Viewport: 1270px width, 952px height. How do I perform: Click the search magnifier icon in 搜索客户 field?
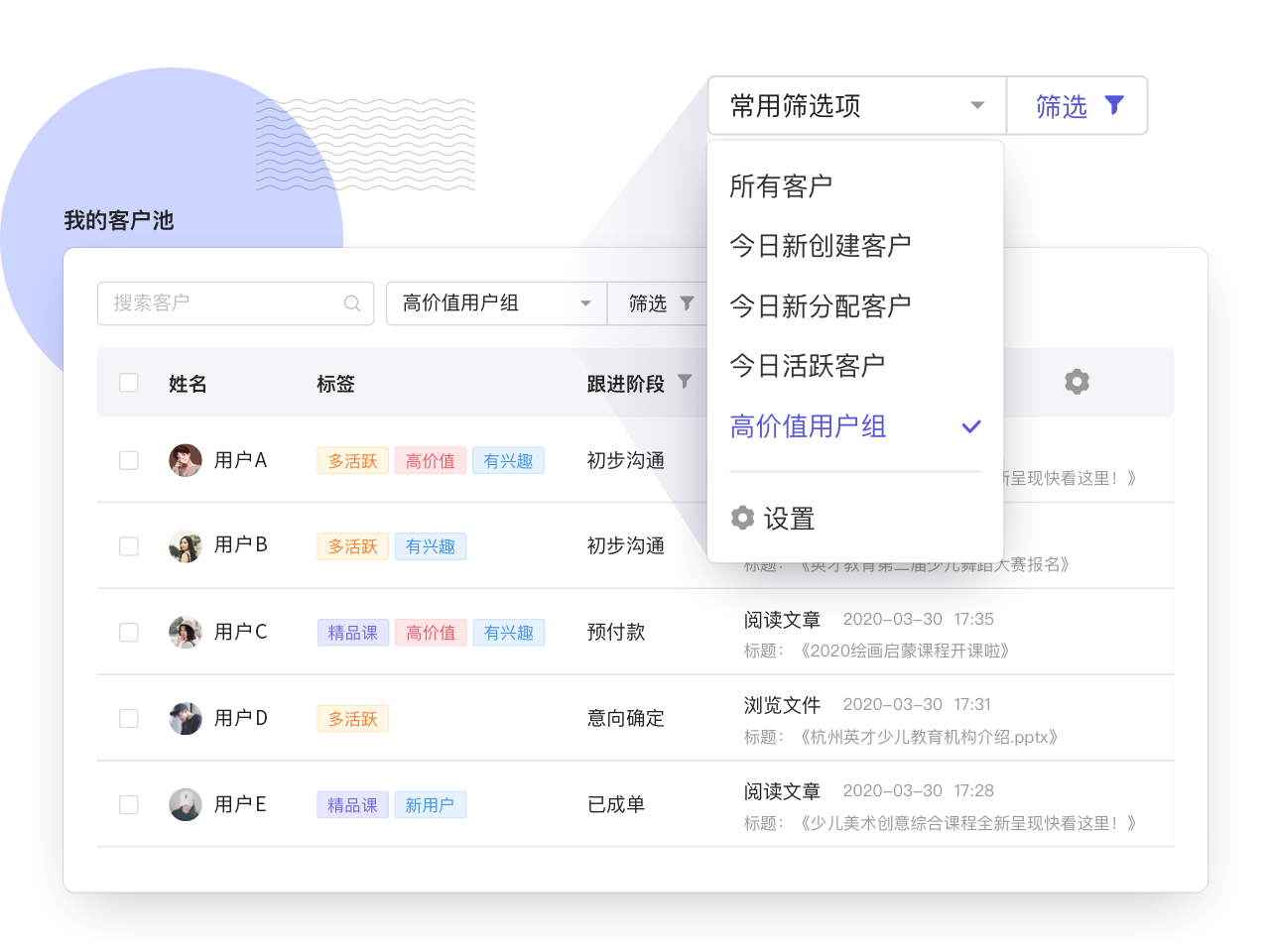(x=352, y=303)
